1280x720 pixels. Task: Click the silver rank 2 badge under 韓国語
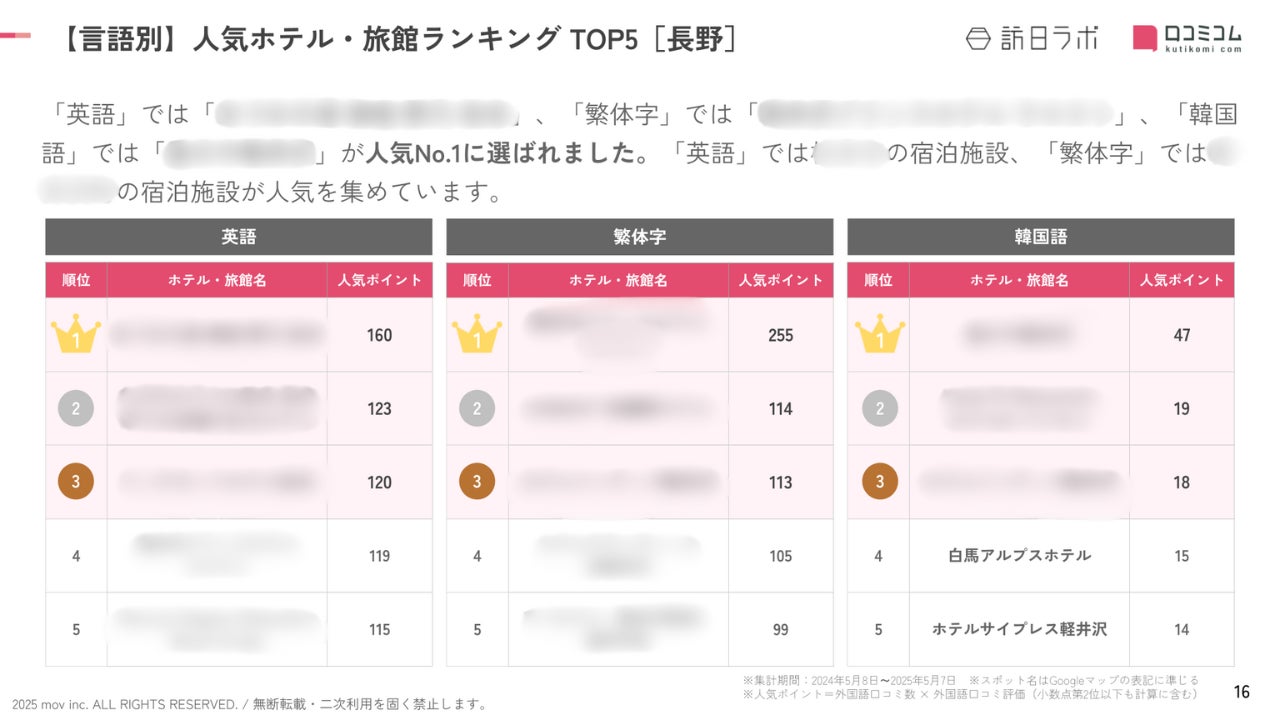click(x=879, y=408)
